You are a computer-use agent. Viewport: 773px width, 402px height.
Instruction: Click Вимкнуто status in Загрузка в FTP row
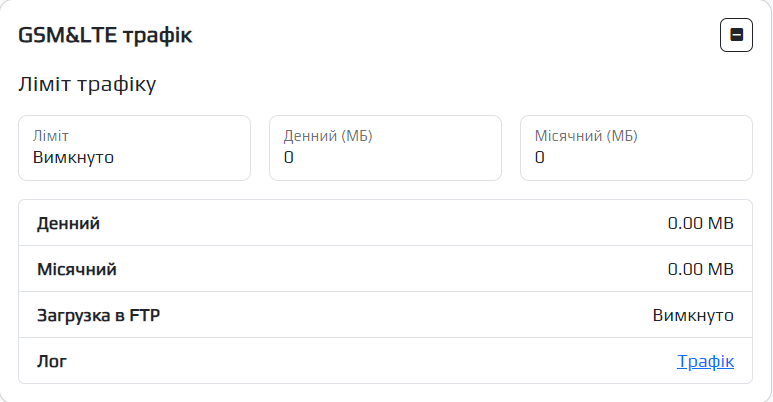pos(693,315)
